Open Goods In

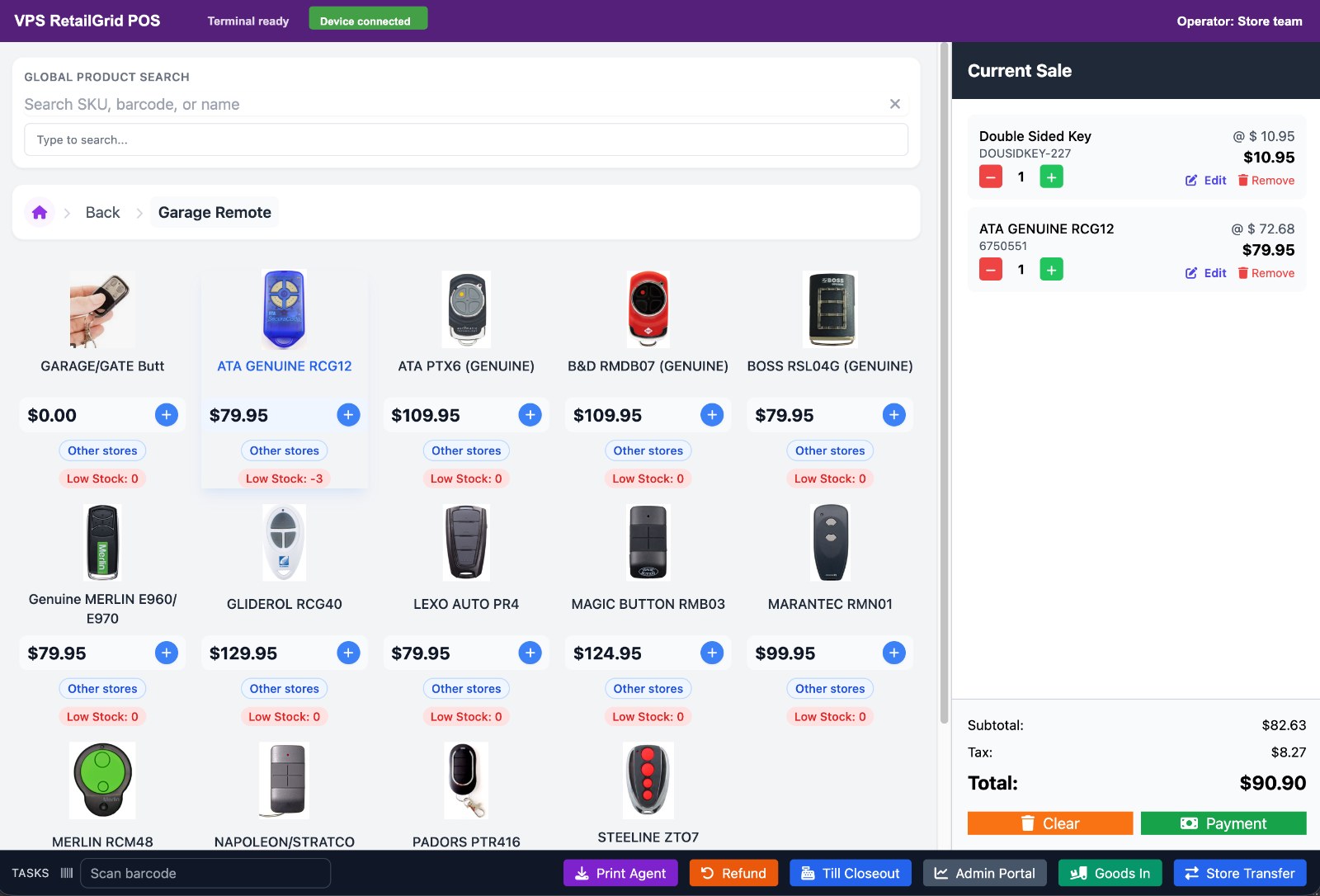coord(1110,873)
